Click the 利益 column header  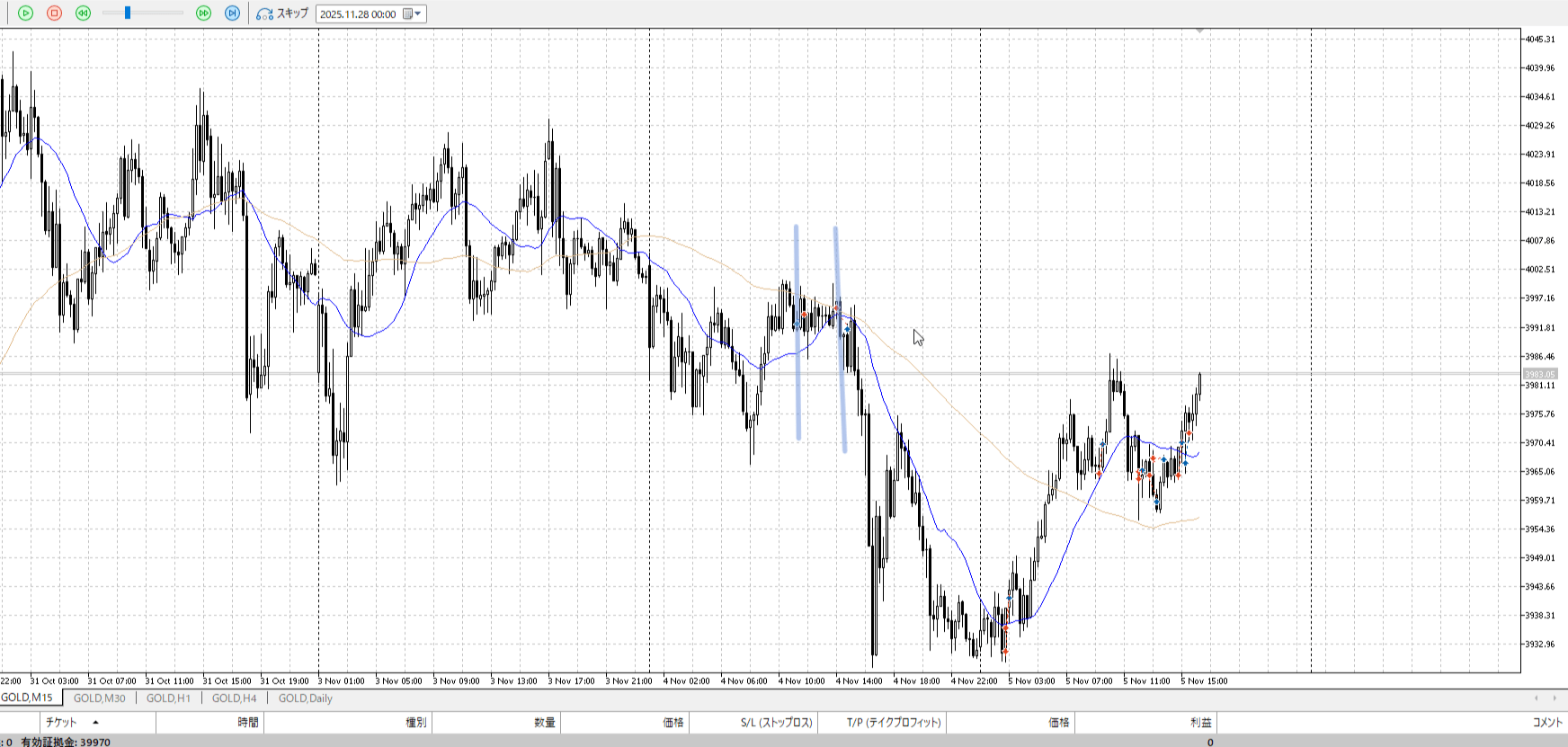pyautogui.click(x=1200, y=722)
